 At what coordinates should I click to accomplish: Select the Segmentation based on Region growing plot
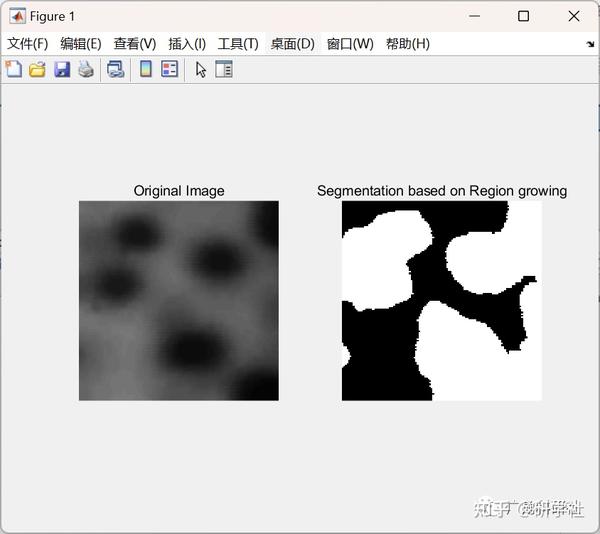(x=442, y=301)
